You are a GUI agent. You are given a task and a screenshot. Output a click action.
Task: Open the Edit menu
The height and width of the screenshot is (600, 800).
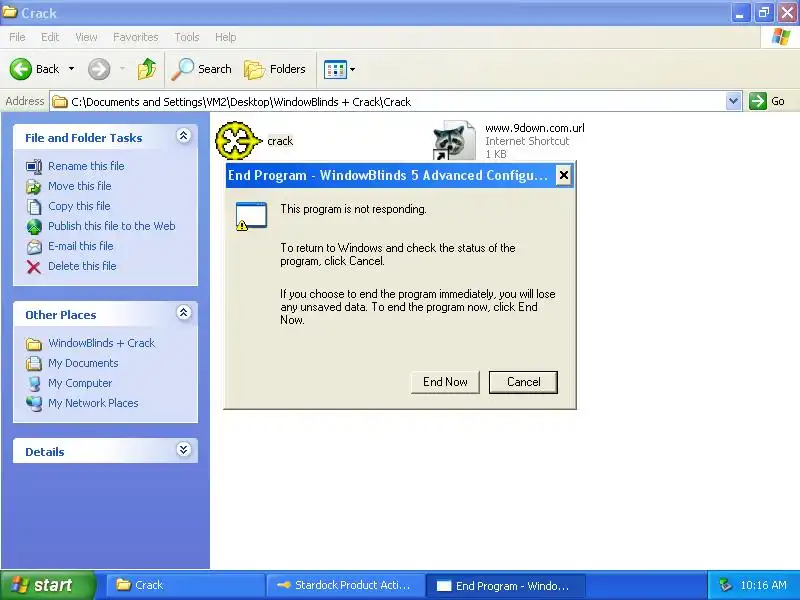[x=49, y=37]
